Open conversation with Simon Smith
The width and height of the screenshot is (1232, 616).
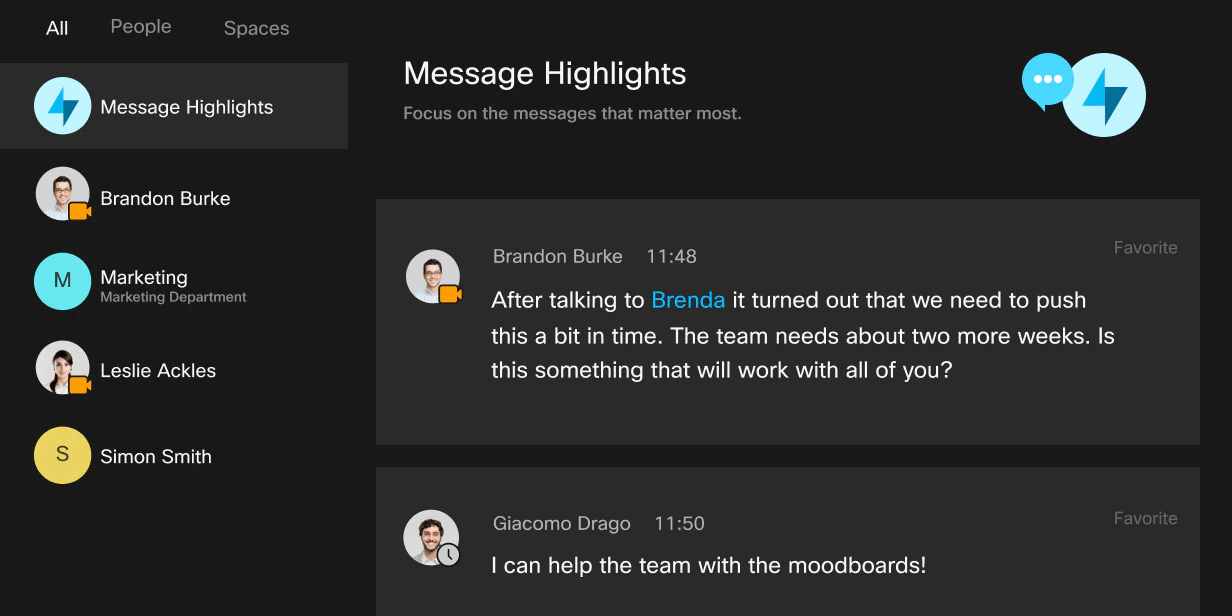tap(156, 456)
